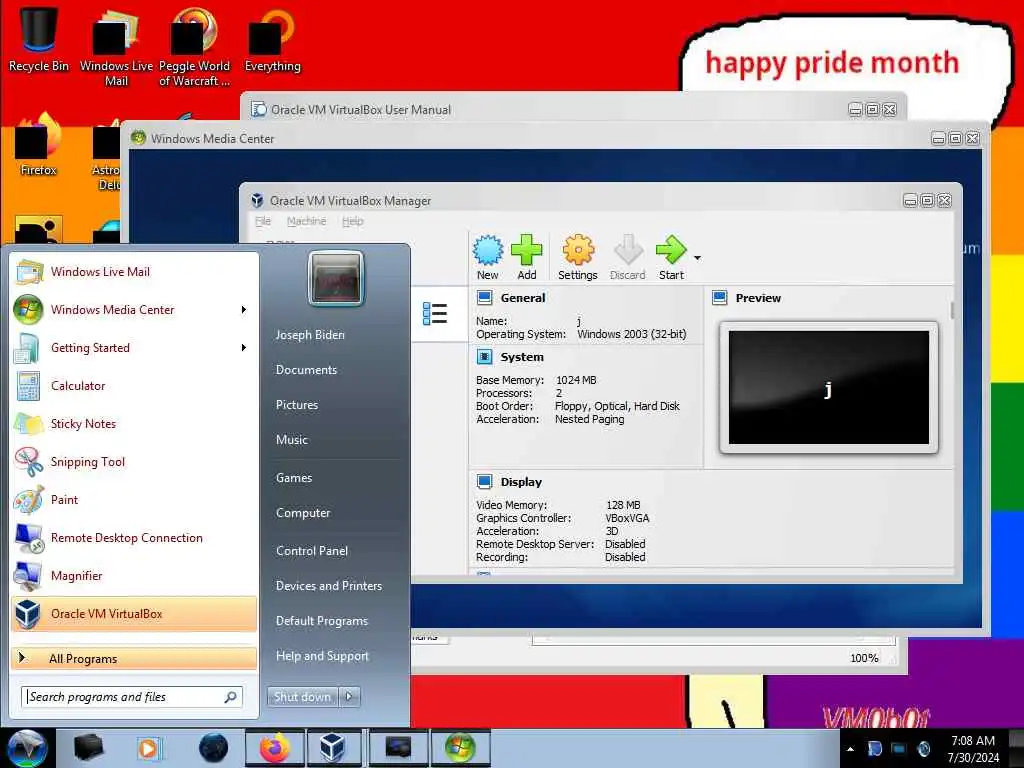Open the File menu in VirtualBox Manager
Screen dimensions: 1024x768
[263, 221]
